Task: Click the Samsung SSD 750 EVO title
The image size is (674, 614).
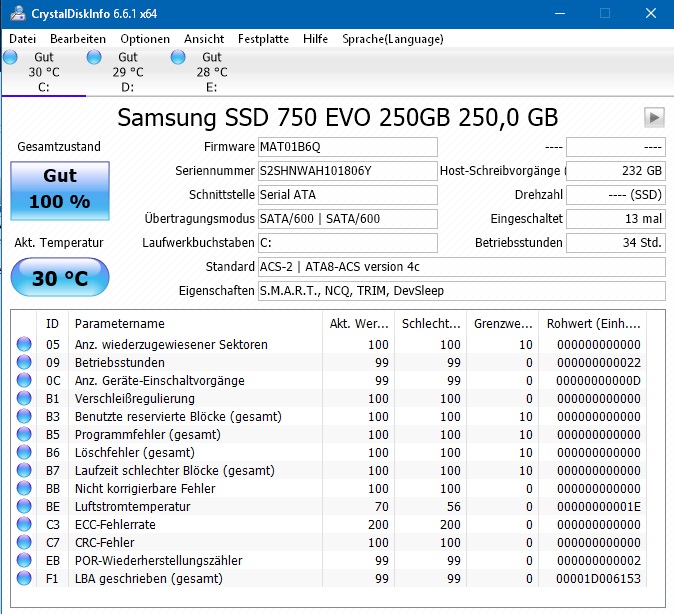Action: click(x=337, y=117)
